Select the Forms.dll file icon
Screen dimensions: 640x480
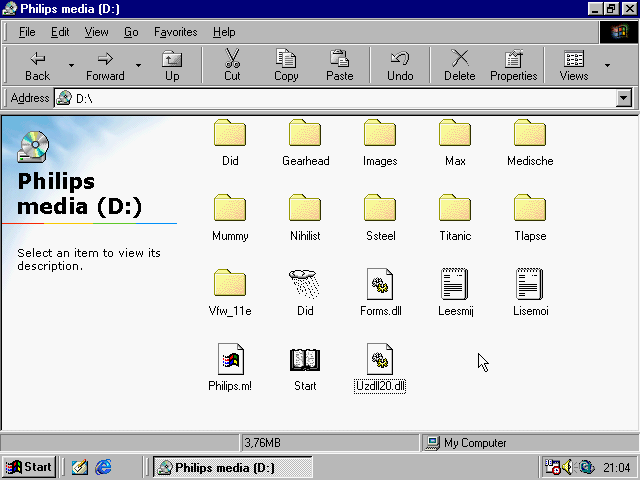pos(380,285)
